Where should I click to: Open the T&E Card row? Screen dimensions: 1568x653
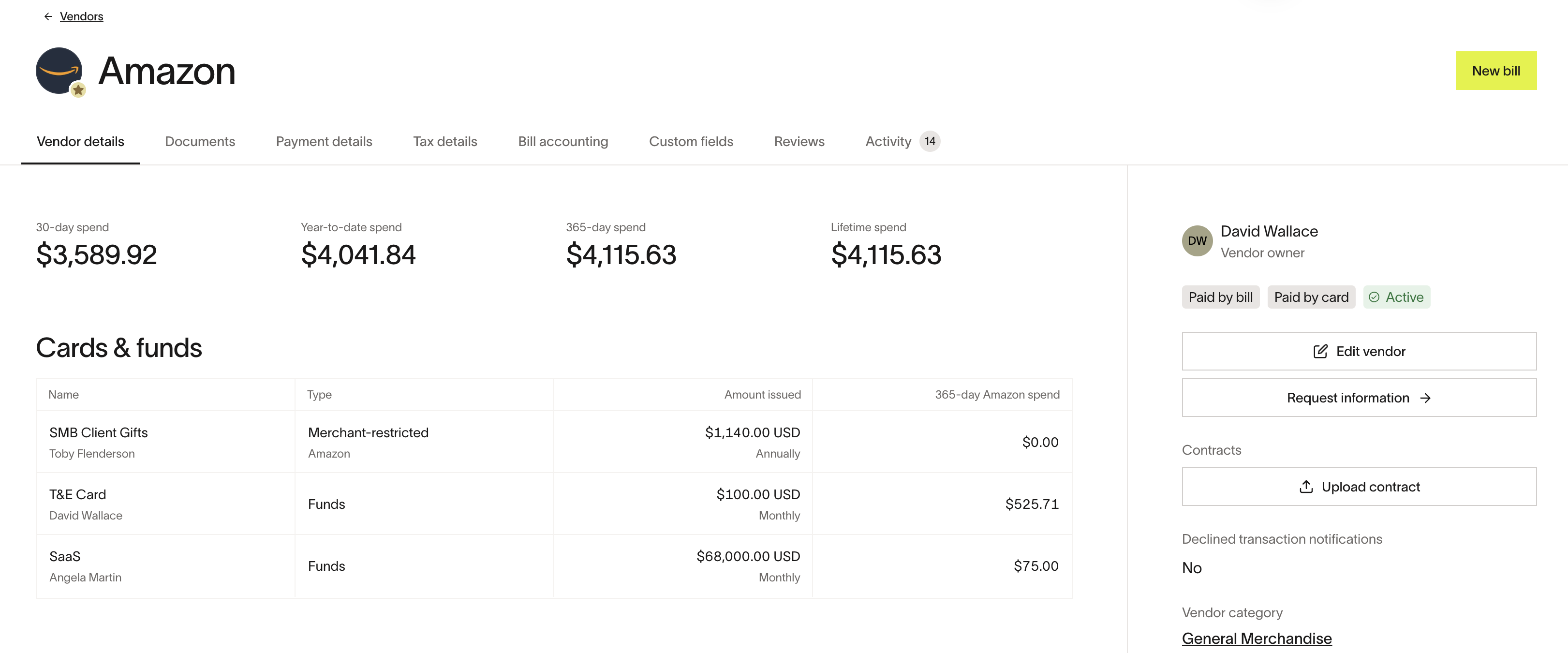554,504
